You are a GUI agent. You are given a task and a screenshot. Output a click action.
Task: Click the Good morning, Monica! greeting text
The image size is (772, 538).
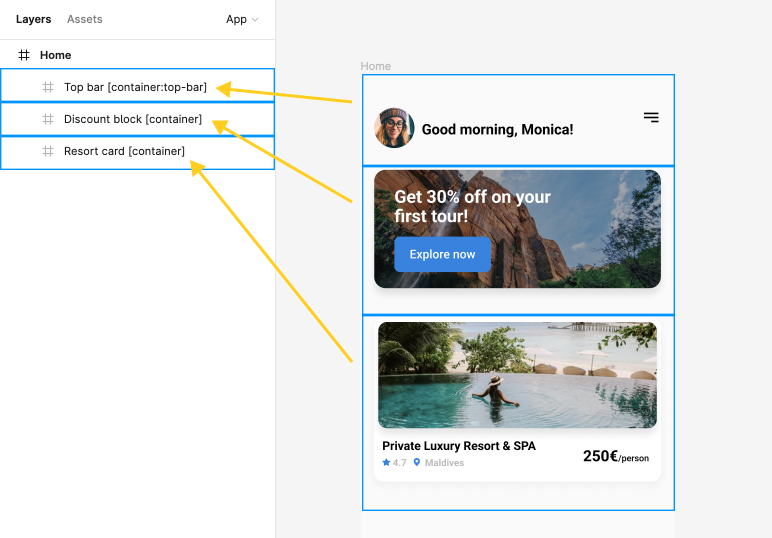(x=497, y=129)
